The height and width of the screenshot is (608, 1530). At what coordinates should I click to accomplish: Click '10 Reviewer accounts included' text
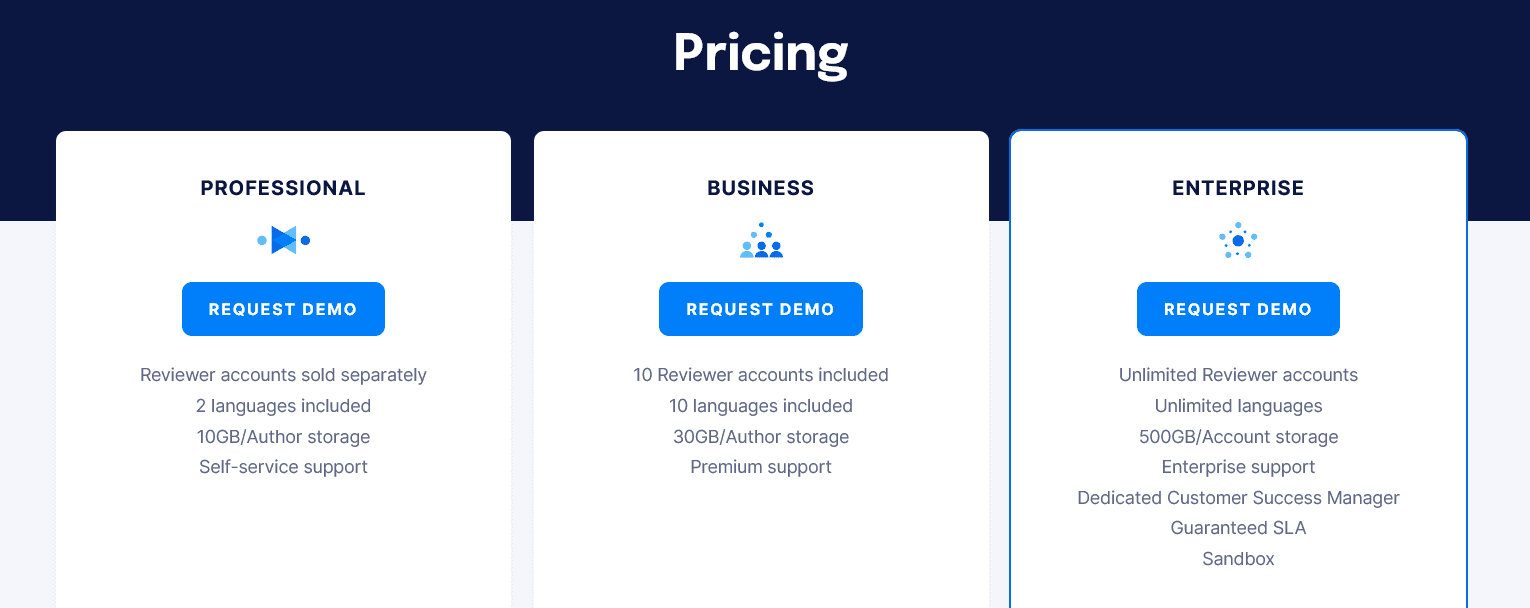pyautogui.click(x=761, y=375)
